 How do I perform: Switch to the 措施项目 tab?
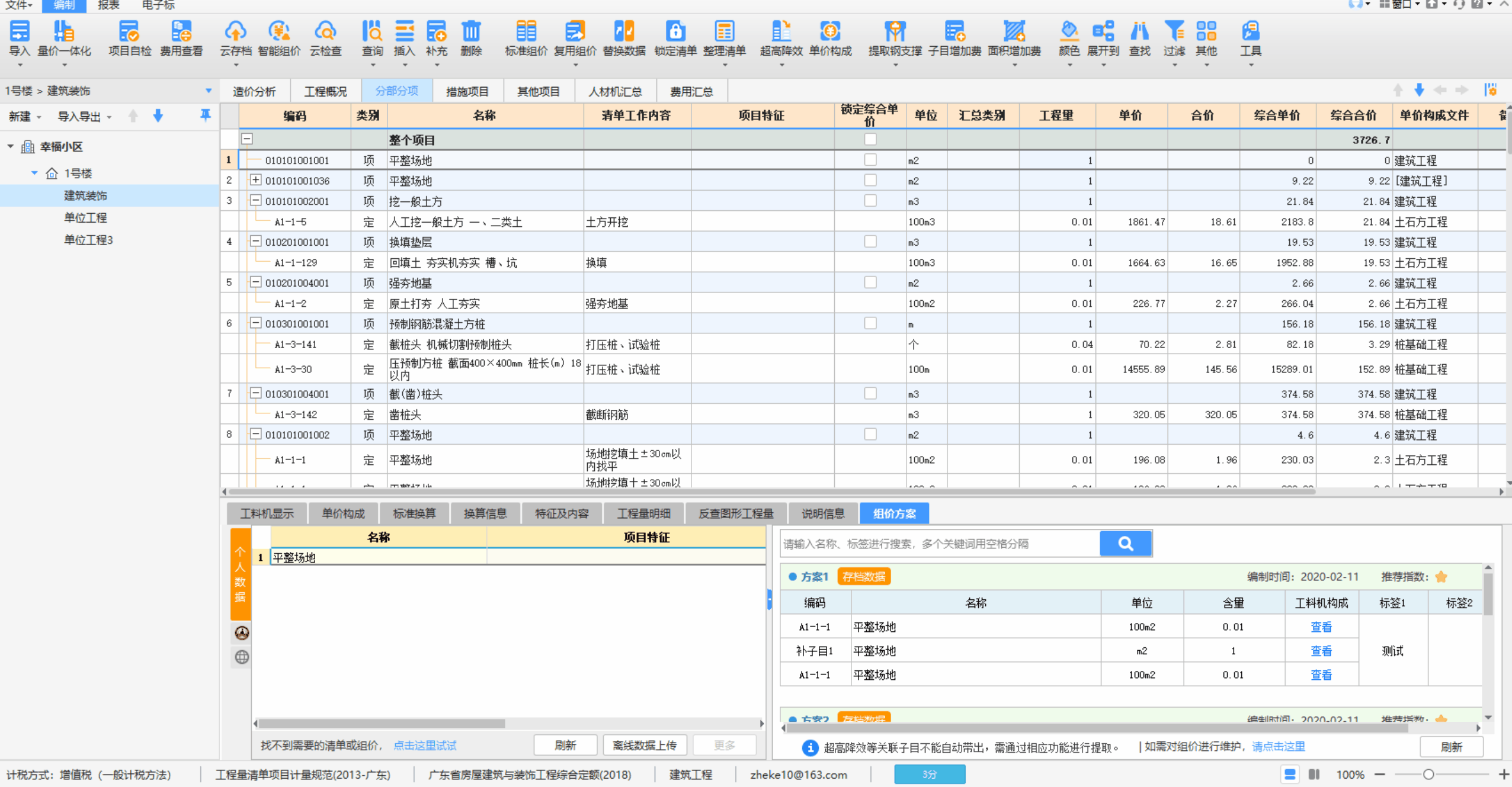467,92
